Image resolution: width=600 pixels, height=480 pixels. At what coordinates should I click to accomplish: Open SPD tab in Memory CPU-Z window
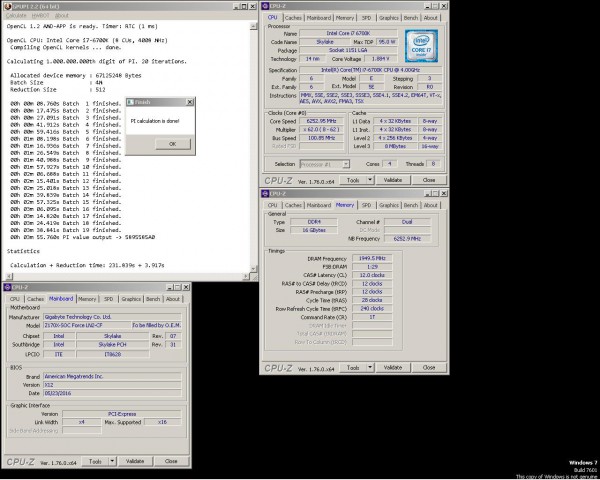point(367,205)
